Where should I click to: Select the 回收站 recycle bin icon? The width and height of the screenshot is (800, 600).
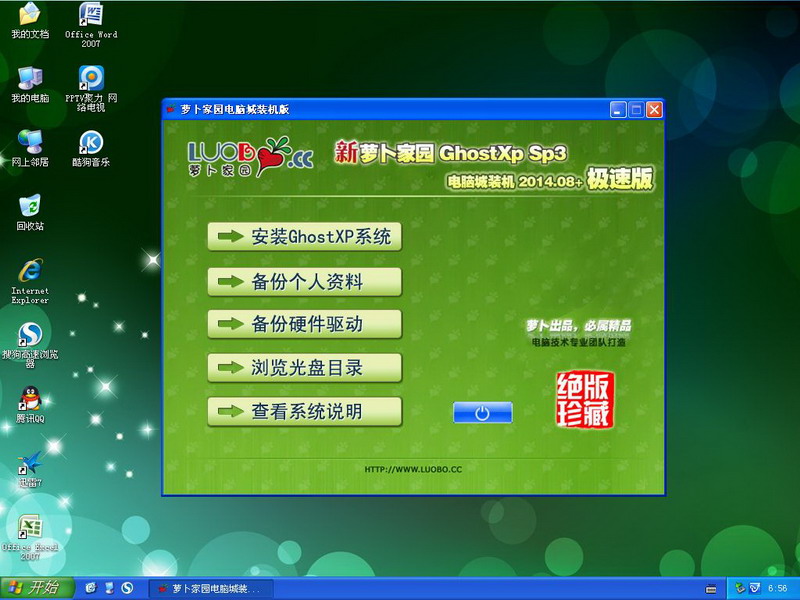point(30,212)
